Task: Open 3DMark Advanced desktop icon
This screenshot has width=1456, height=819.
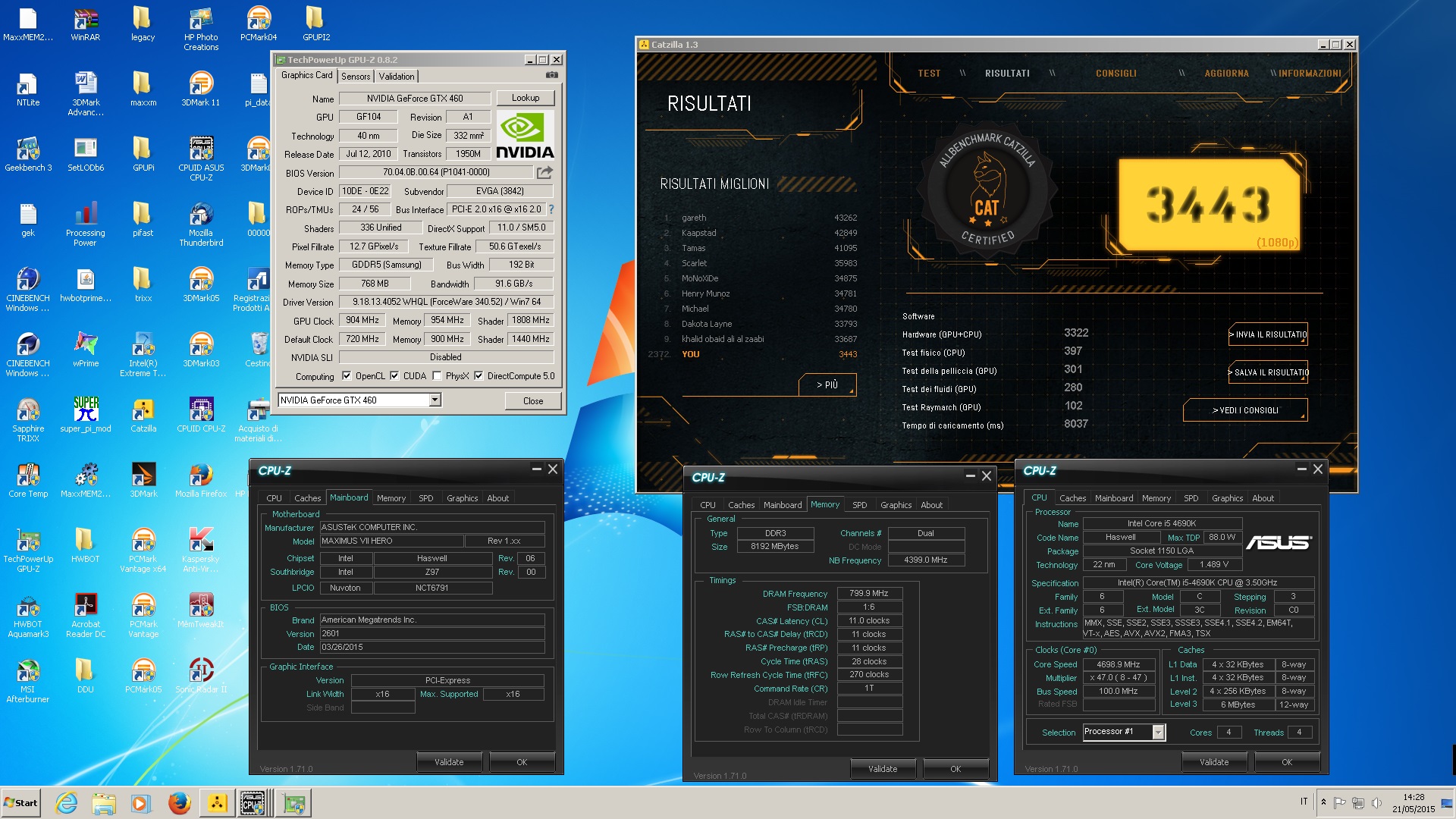Action: (86, 94)
